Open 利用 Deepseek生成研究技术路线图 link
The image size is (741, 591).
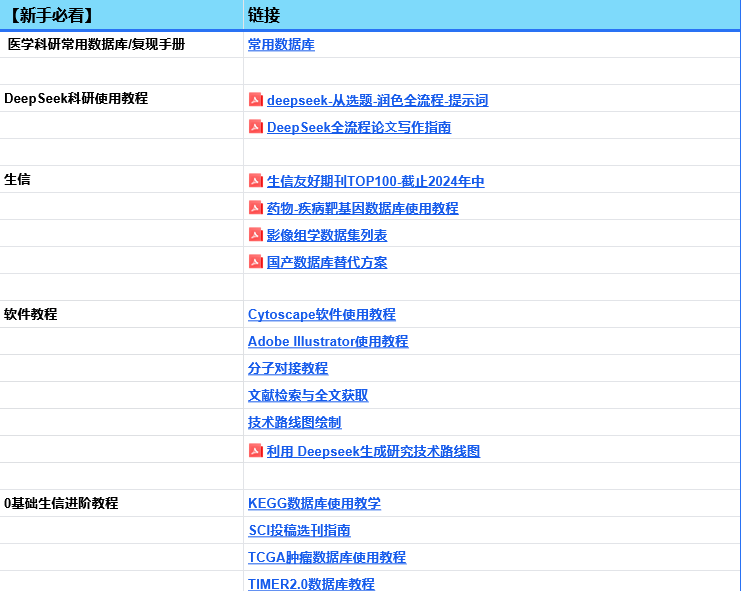point(373,451)
